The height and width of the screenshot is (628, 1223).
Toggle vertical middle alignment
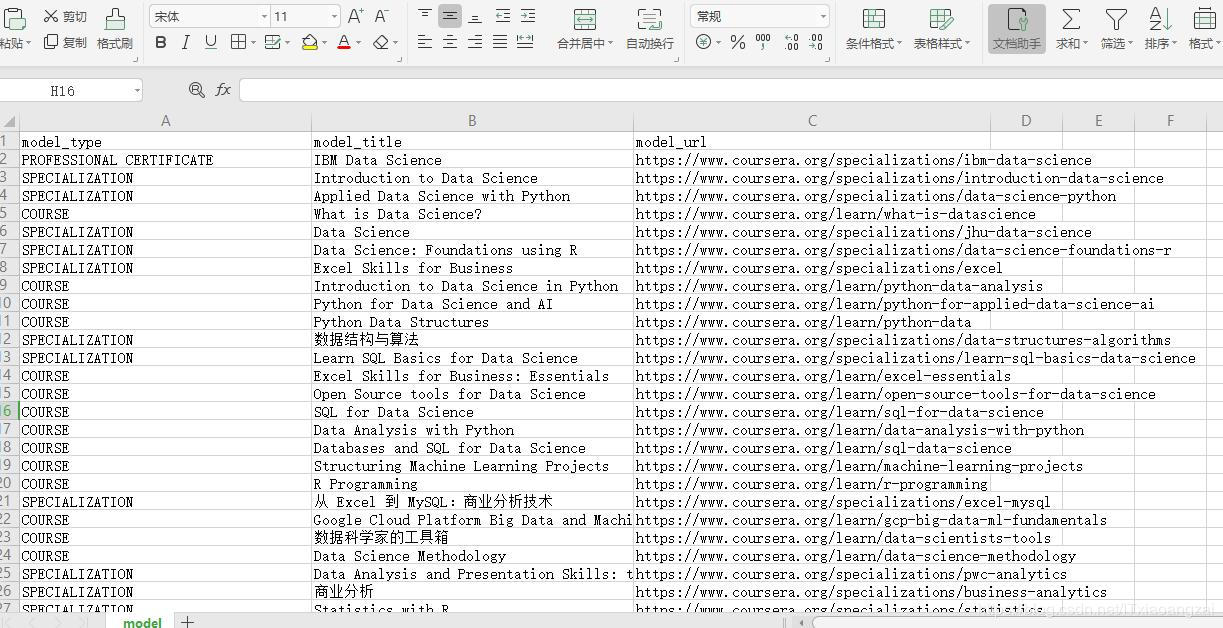[x=450, y=15]
